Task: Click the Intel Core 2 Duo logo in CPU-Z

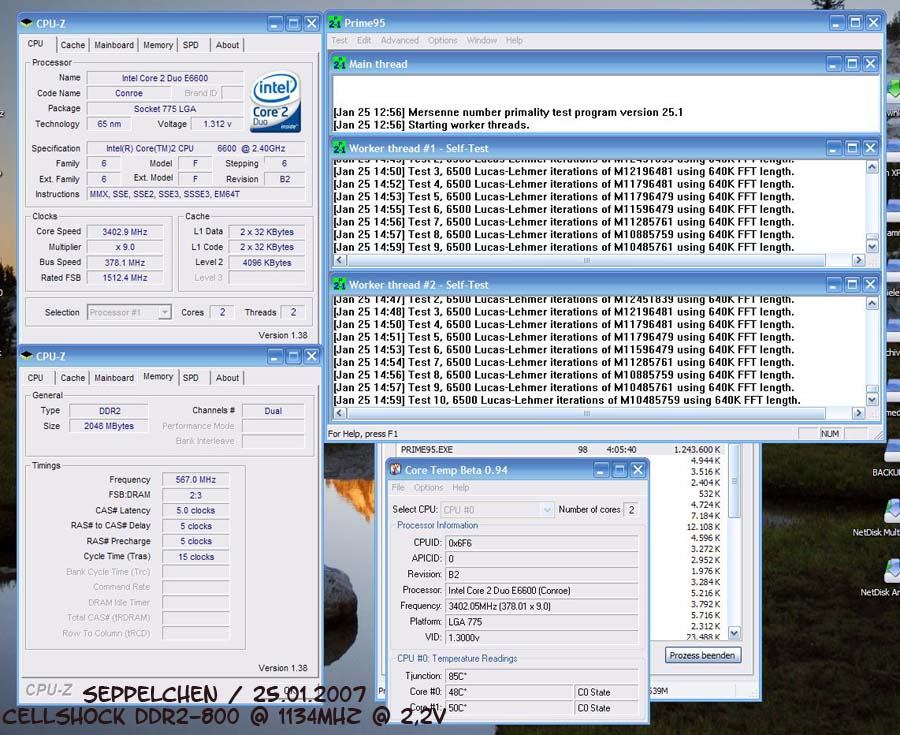Action: 276,102
